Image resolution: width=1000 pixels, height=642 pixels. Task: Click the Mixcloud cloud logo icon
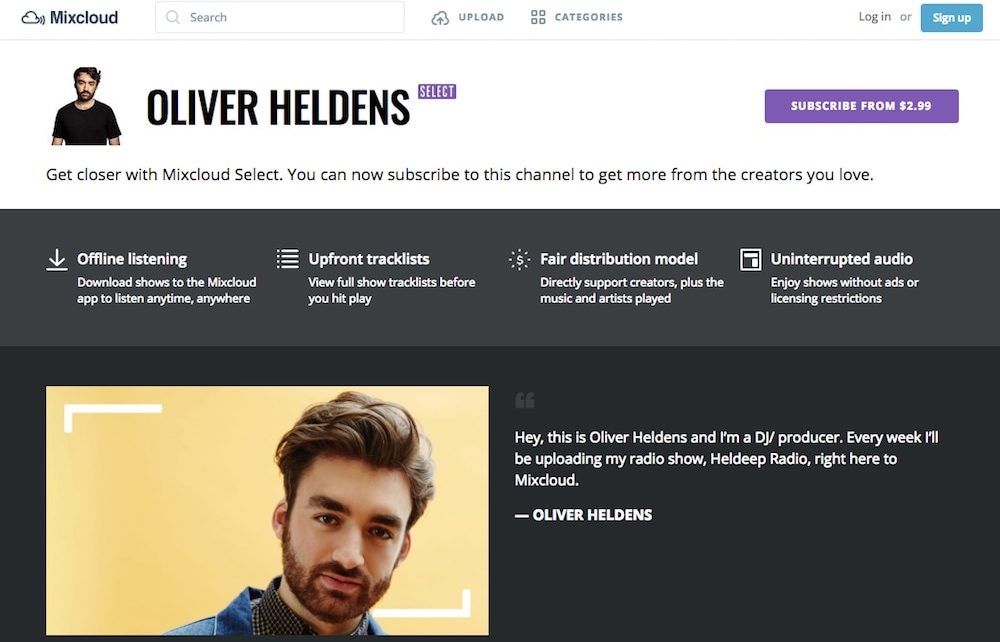tap(33, 18)
